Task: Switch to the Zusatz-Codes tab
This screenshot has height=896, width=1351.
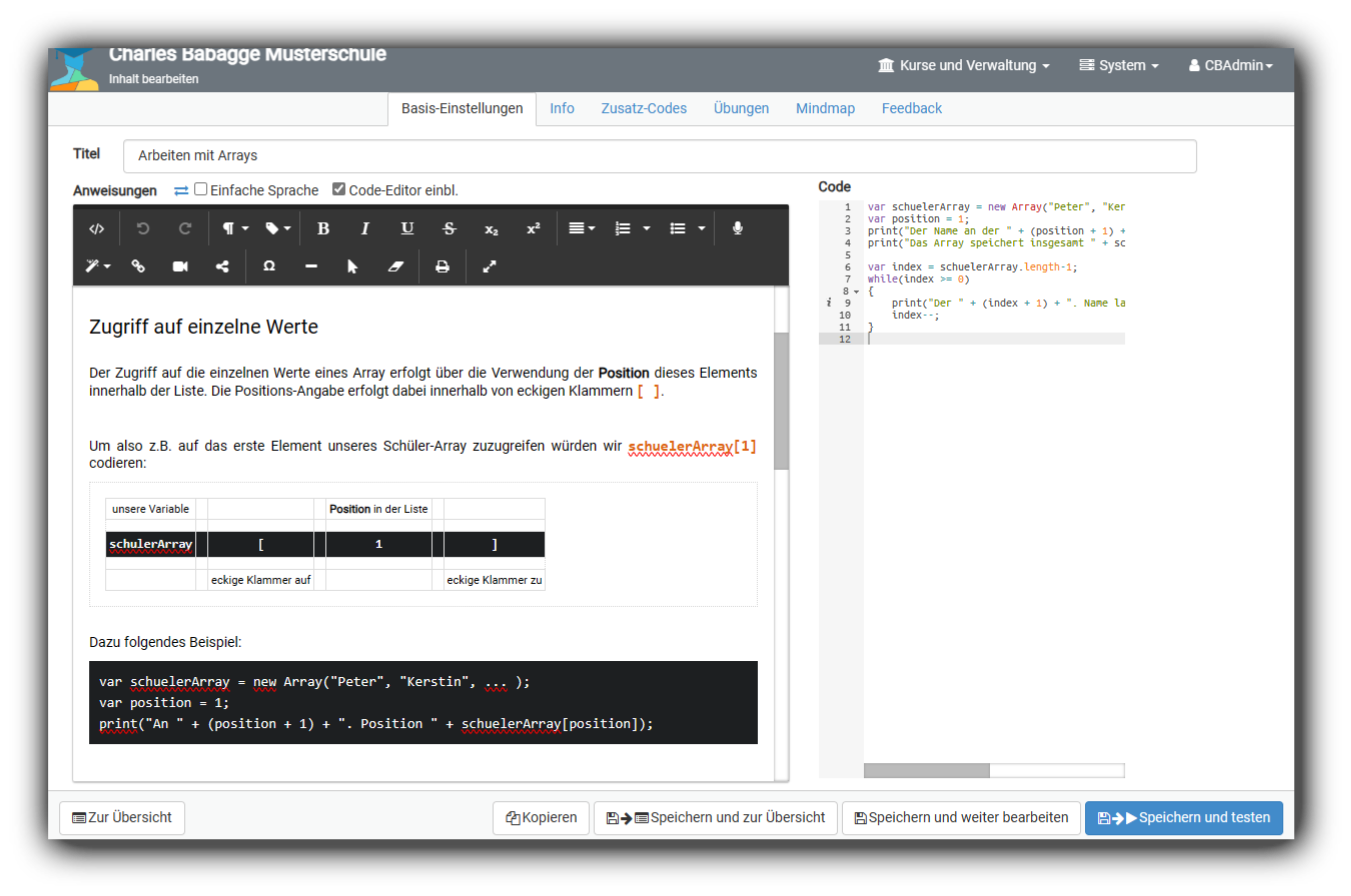Action: [643, 108]
